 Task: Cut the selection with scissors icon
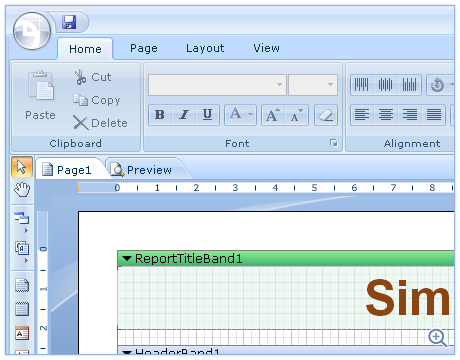(93, 77)
